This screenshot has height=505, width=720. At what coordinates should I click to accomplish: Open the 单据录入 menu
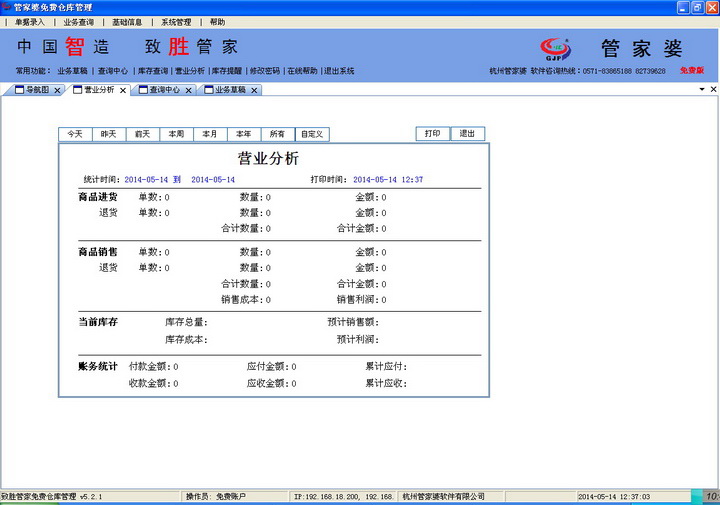tap(29, 21)
